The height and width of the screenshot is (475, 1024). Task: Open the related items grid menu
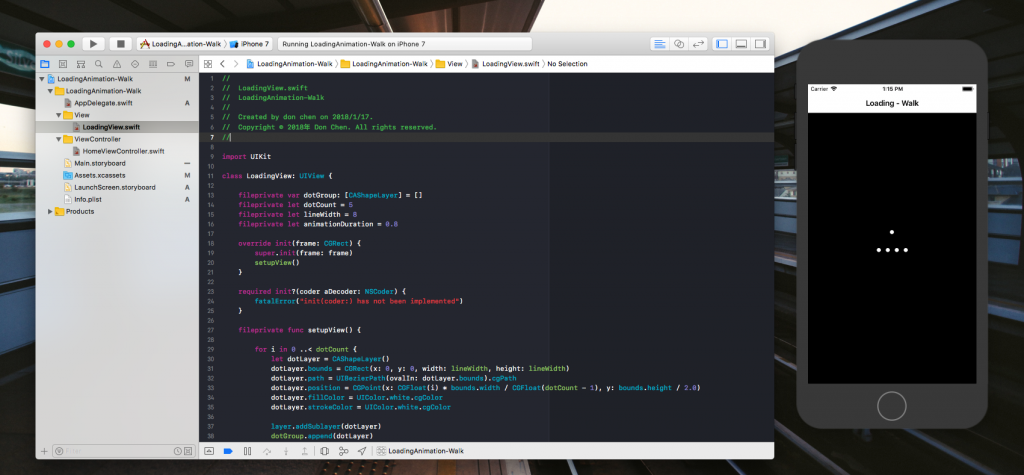[x=208, y=64]
